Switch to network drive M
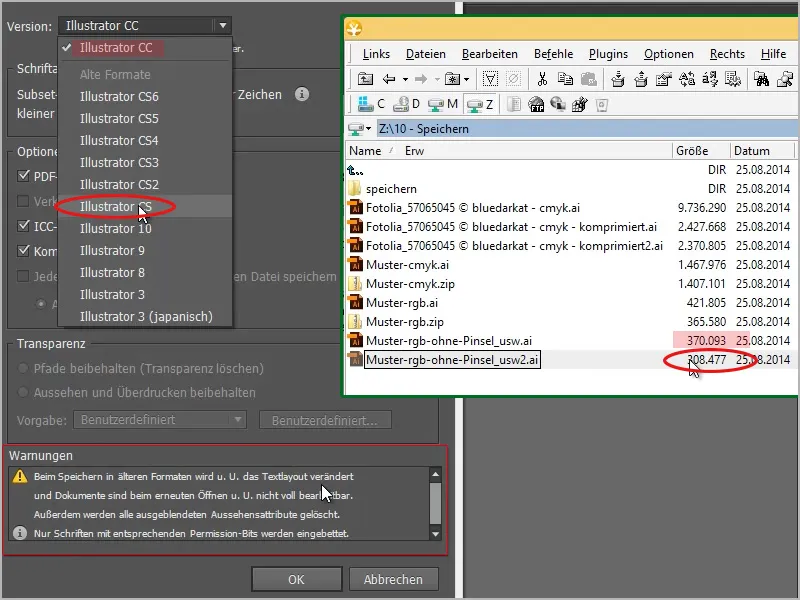The image size is (800, 600). [442, 105]
